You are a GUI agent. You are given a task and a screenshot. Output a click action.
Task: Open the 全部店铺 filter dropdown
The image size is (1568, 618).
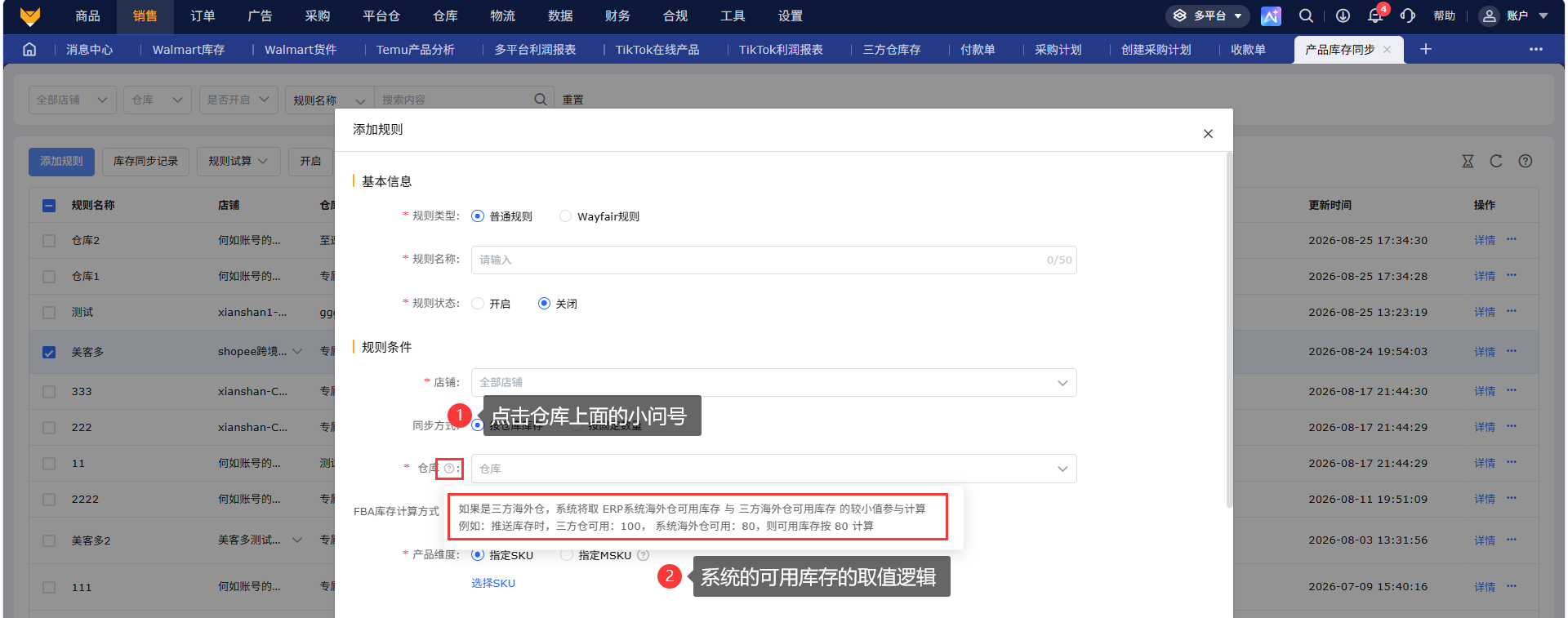click(x=72, y=100)
